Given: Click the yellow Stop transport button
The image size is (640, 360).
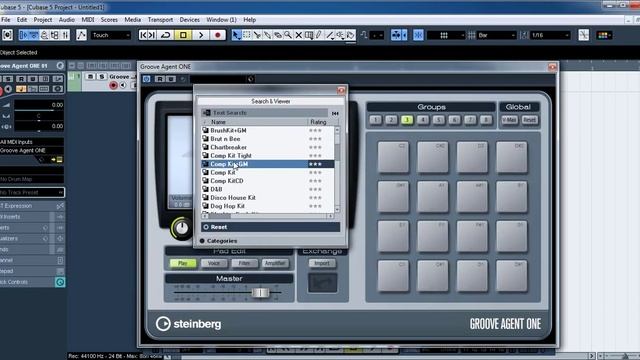Looking at the screenshot, I should (183, 35).
